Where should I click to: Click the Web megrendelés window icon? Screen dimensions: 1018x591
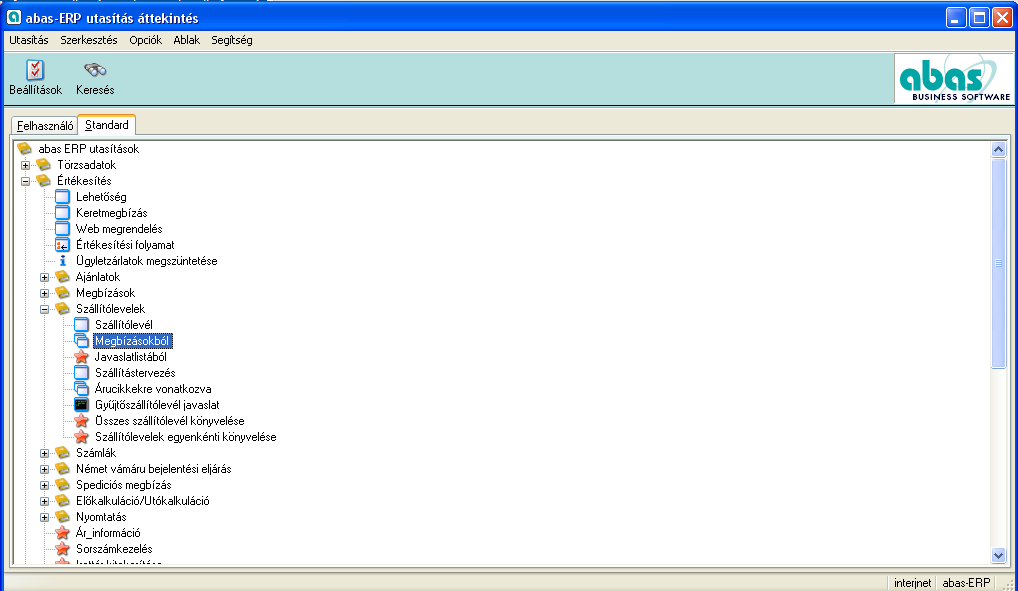coord(62,229)
